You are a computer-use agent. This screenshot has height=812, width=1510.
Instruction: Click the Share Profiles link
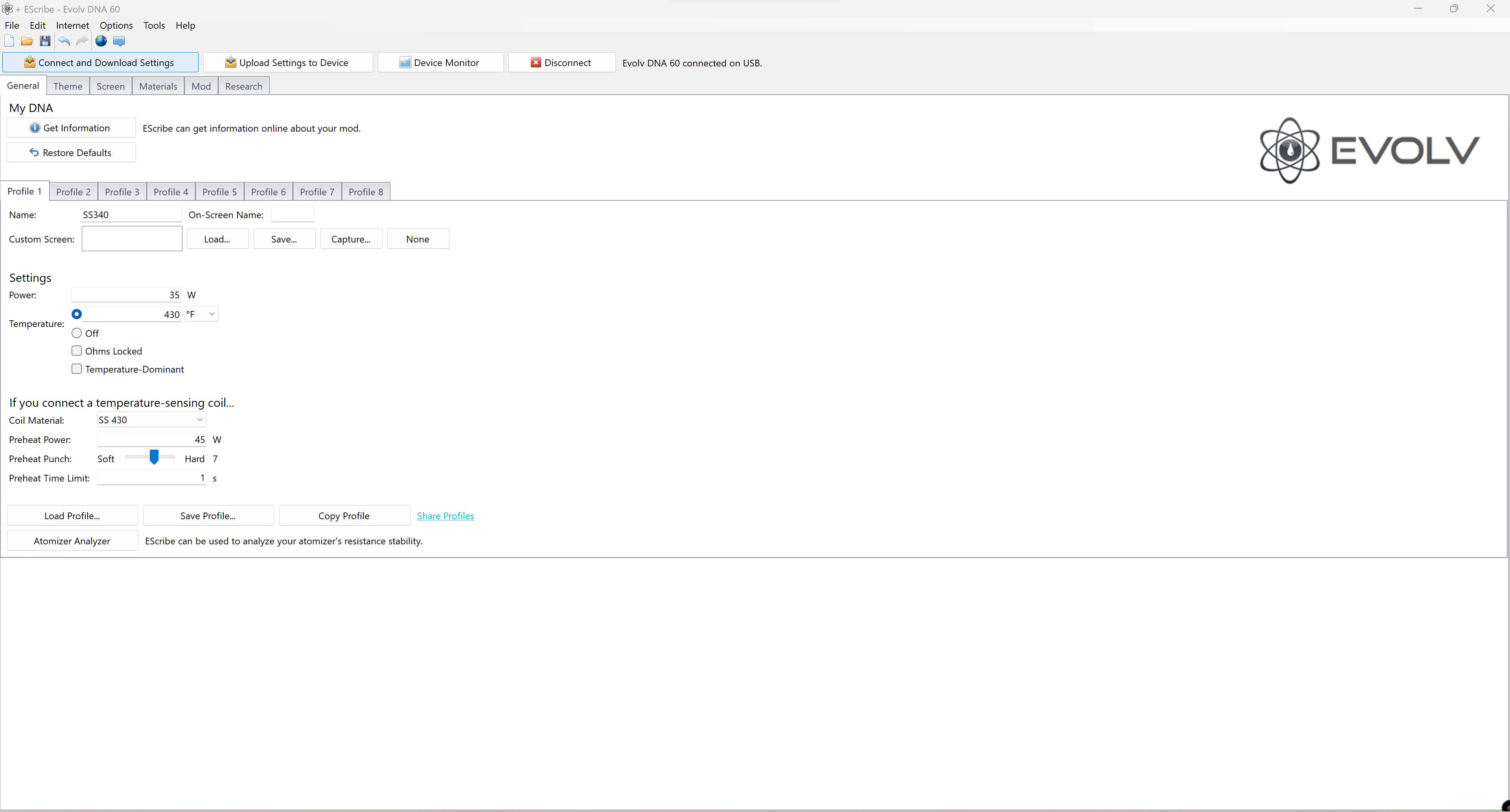pyautogui.click(x=445, y=516)
